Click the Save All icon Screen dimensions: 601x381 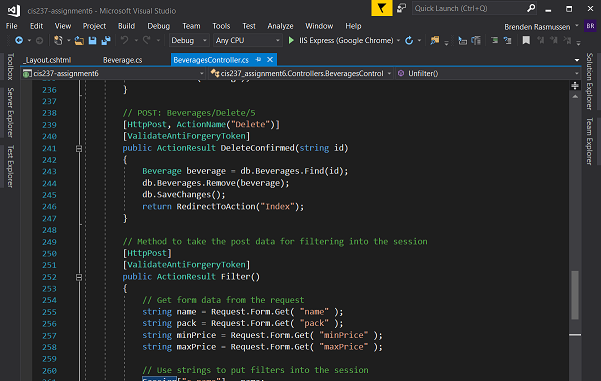click(x=106, y=40)
